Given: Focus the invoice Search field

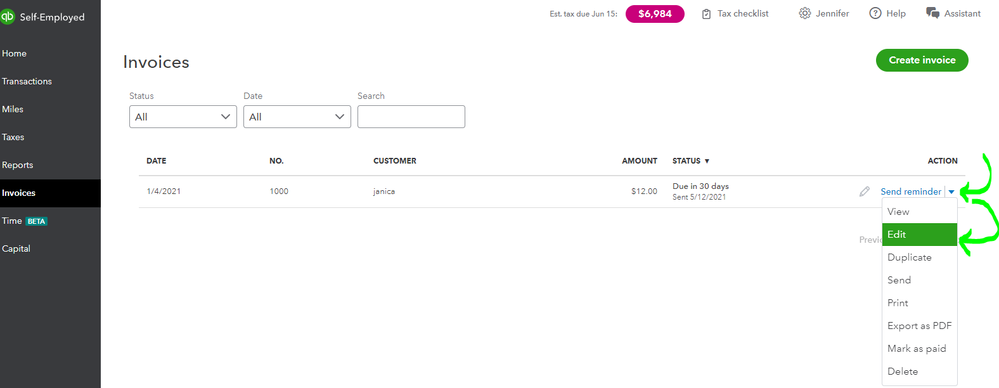Looking at the screenshot, I should click(411, 117).
